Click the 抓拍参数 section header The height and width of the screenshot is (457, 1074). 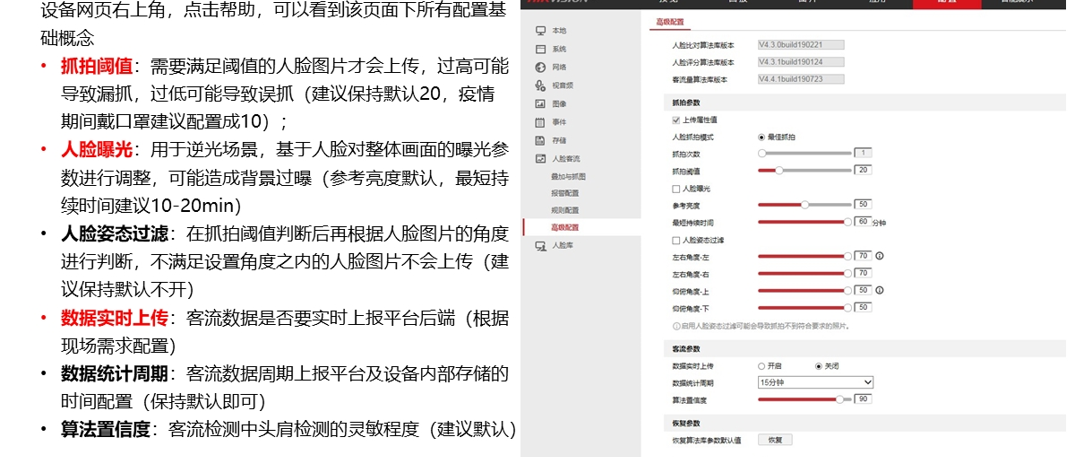(x=864, y=103)
